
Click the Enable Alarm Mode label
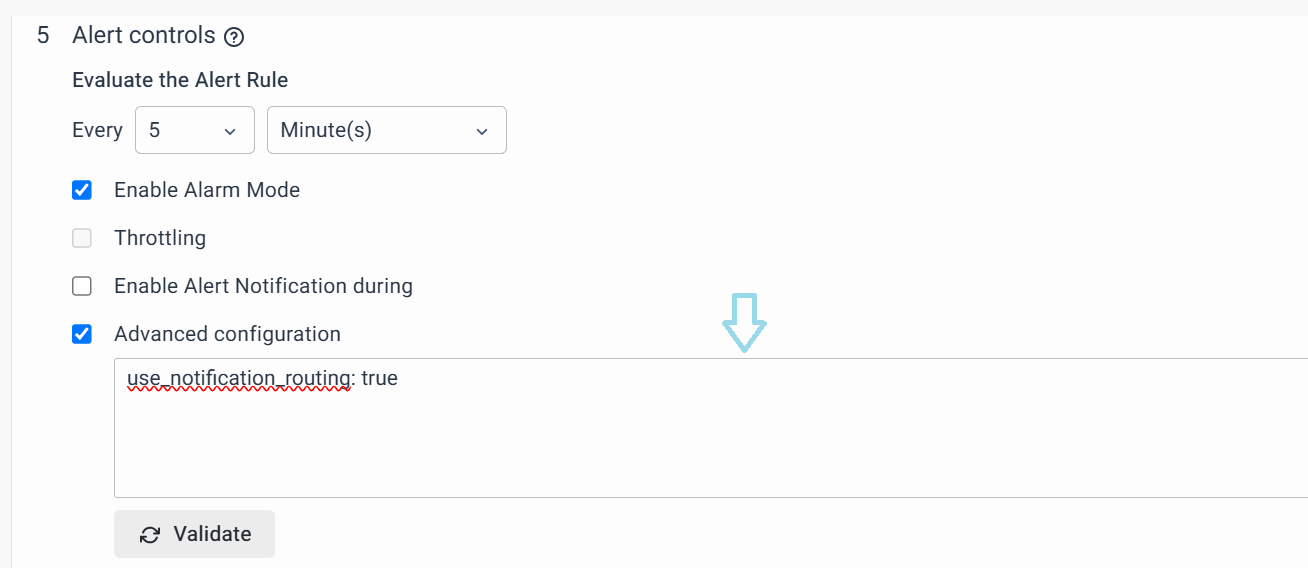[207, 190]
